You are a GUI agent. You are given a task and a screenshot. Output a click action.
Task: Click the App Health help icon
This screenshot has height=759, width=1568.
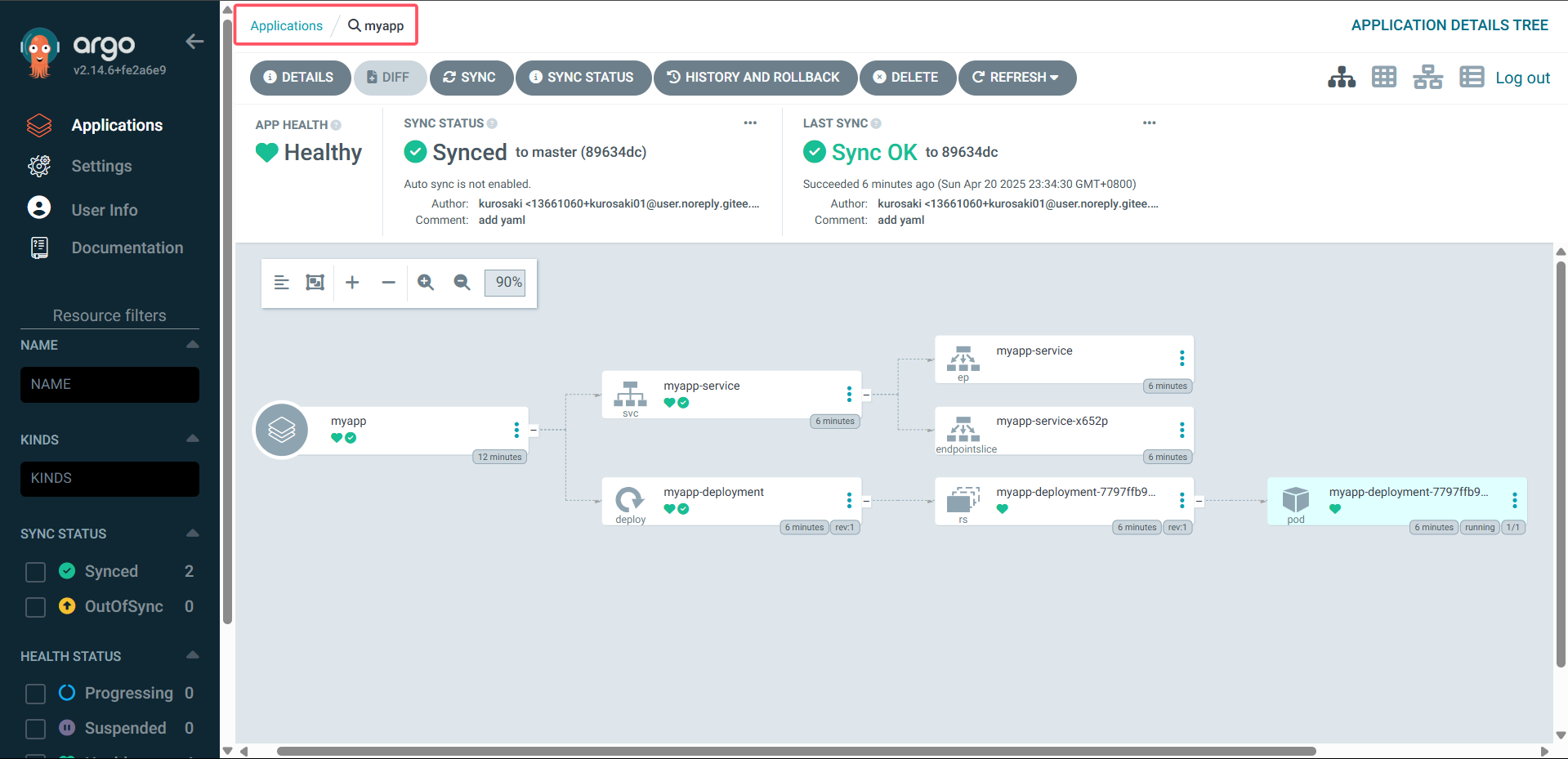[x=336, y=125]
